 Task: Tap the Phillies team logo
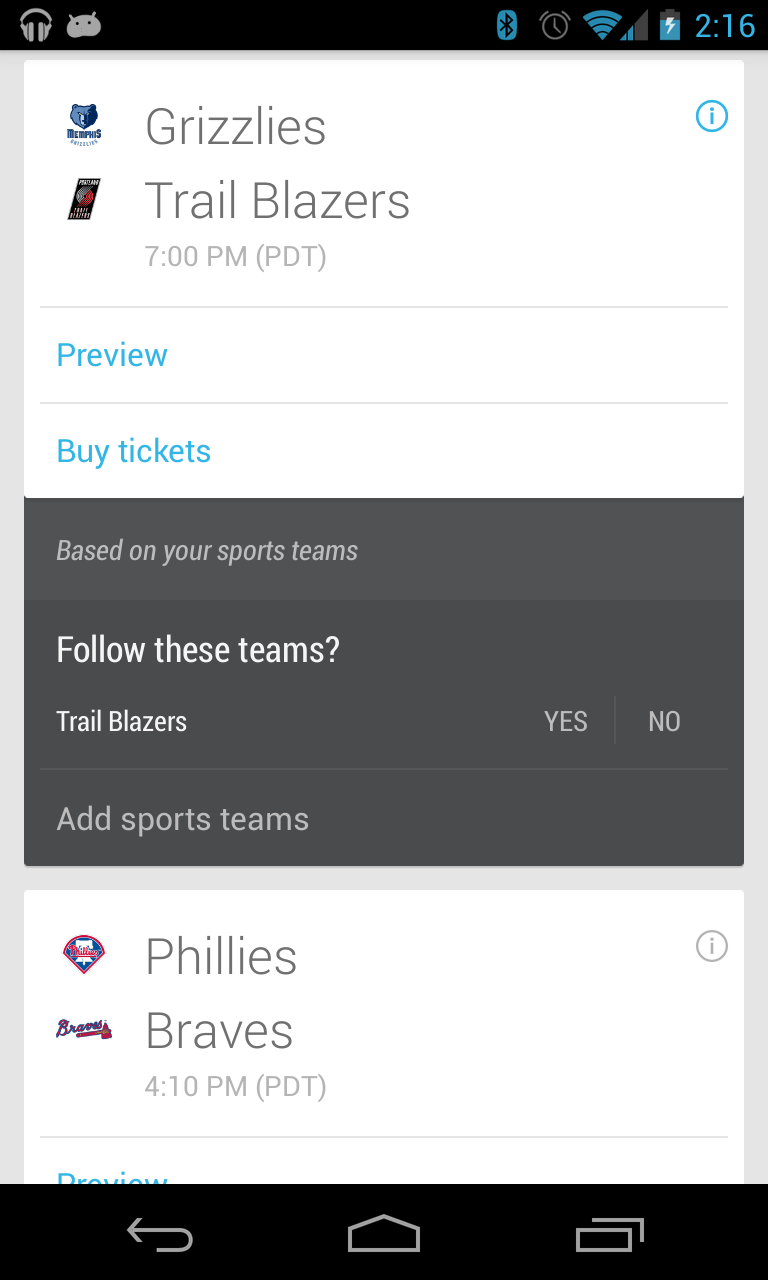point(84,955)
